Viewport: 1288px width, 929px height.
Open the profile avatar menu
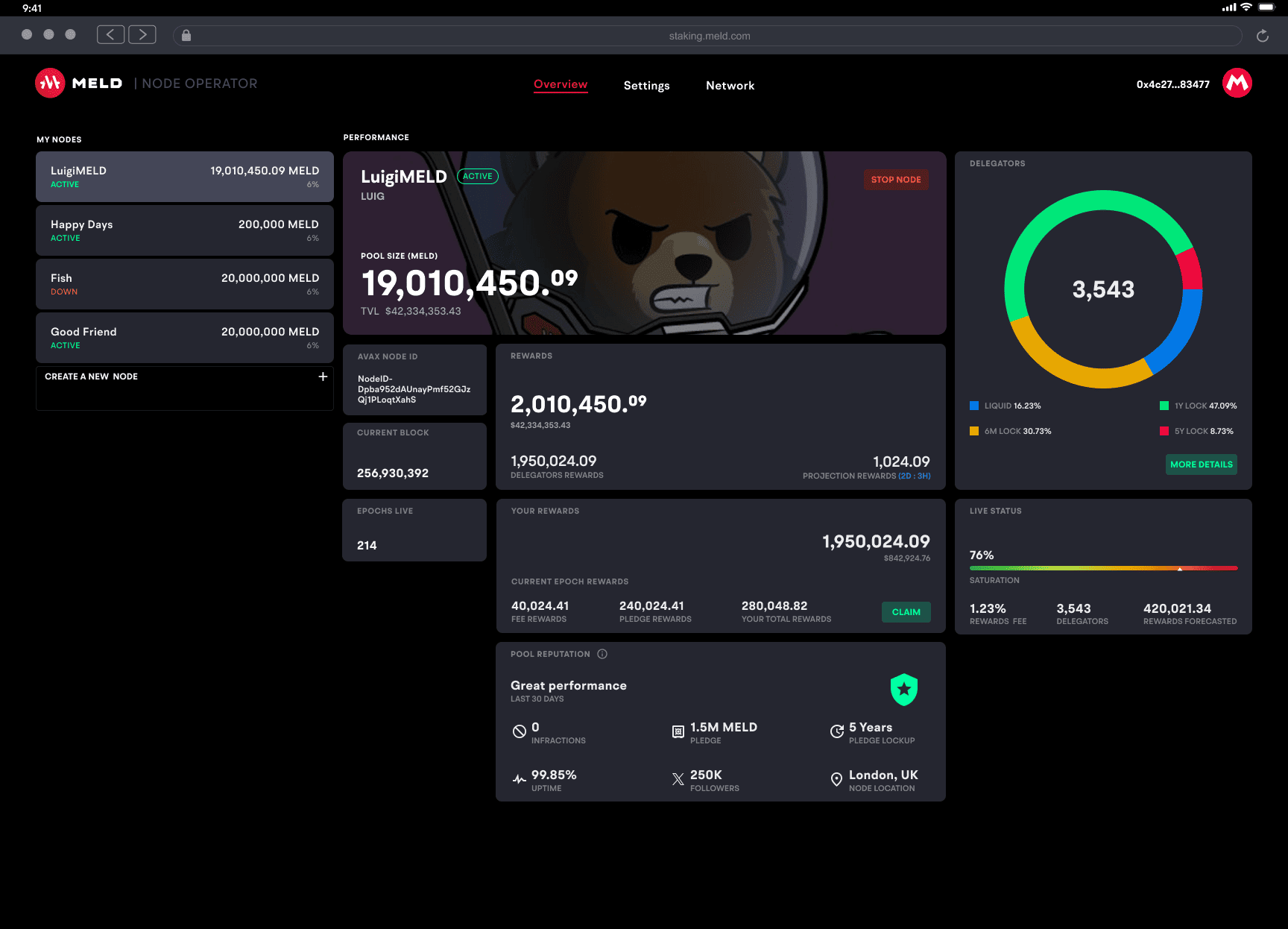[x=1237, y=83]
